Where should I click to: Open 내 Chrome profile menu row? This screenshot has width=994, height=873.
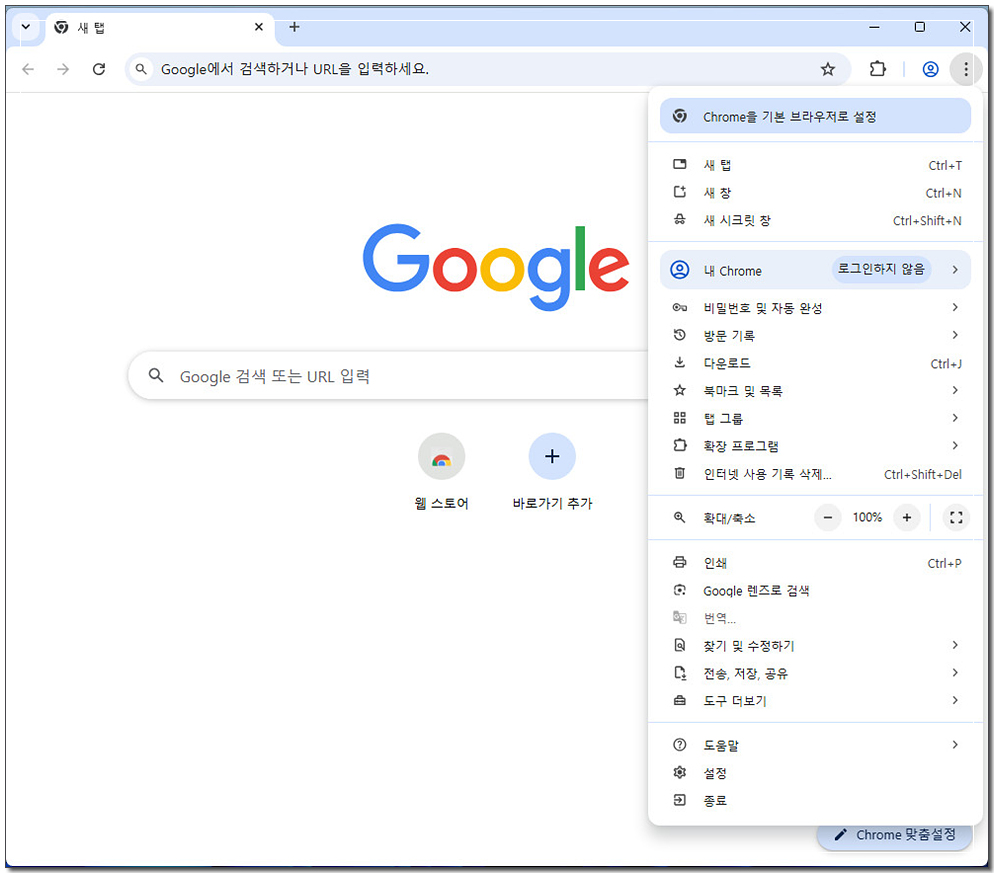pyautogui.click(x=815, y=270)
